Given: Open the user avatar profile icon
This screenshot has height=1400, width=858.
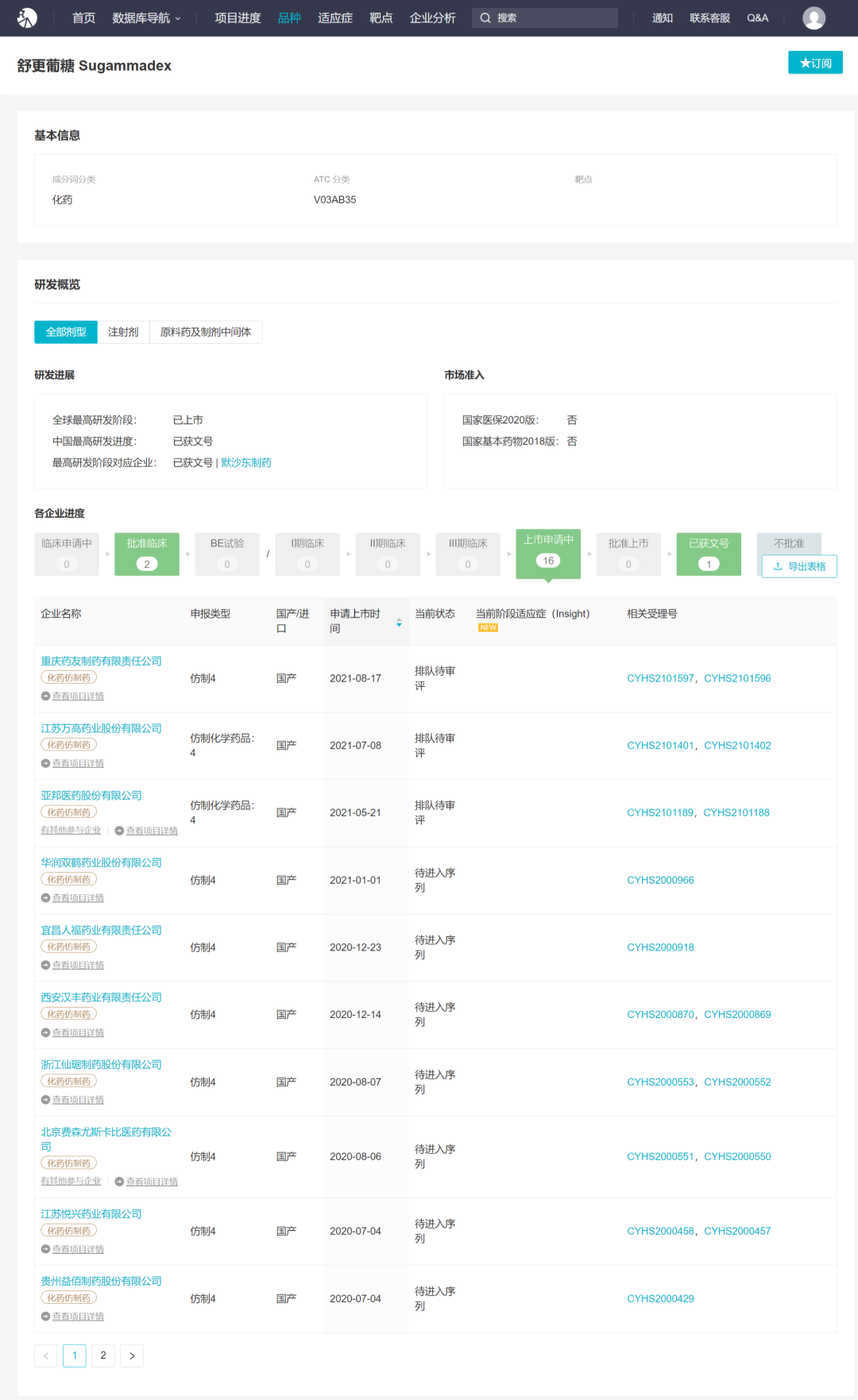Looking at the screenshot, I should click(x=814, y=17).
